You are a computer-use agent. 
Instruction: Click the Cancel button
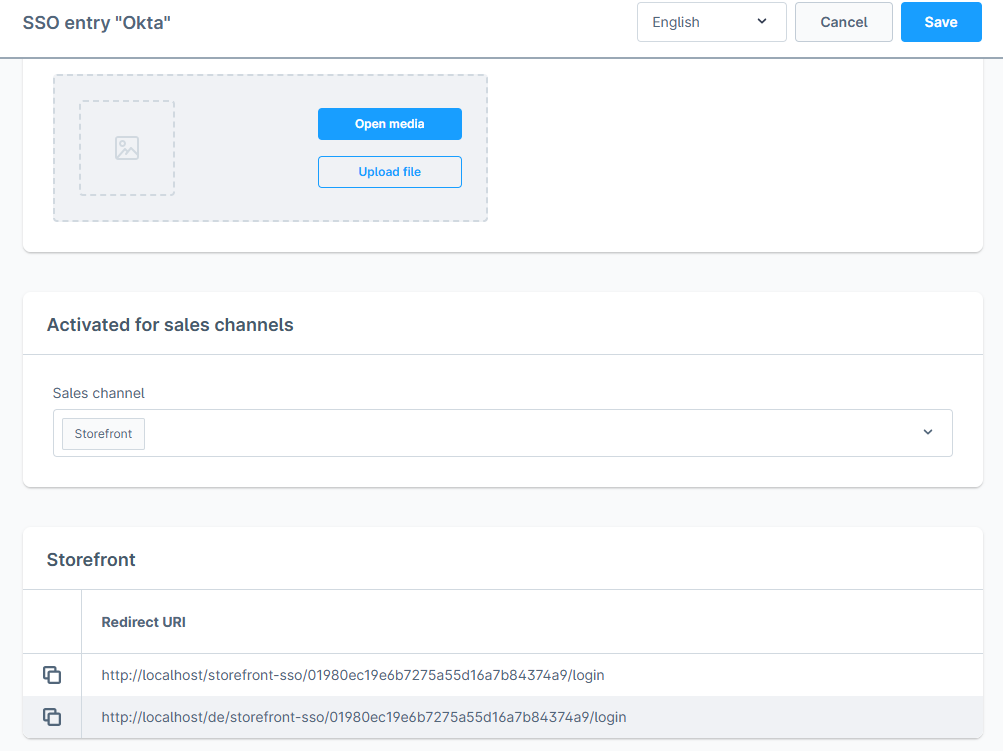click(843, 22)
